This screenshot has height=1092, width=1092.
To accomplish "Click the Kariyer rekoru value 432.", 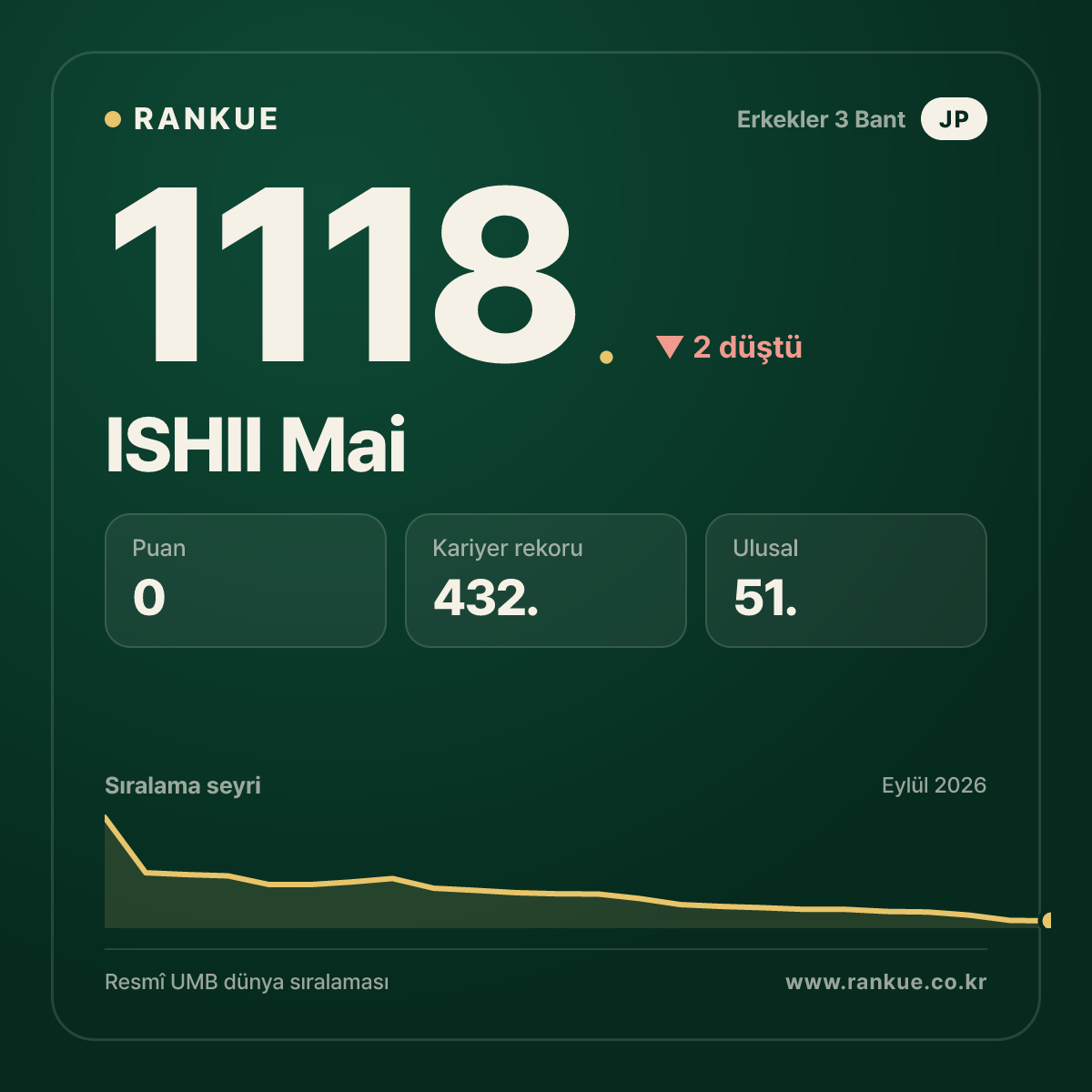I will tap(486, 598).
